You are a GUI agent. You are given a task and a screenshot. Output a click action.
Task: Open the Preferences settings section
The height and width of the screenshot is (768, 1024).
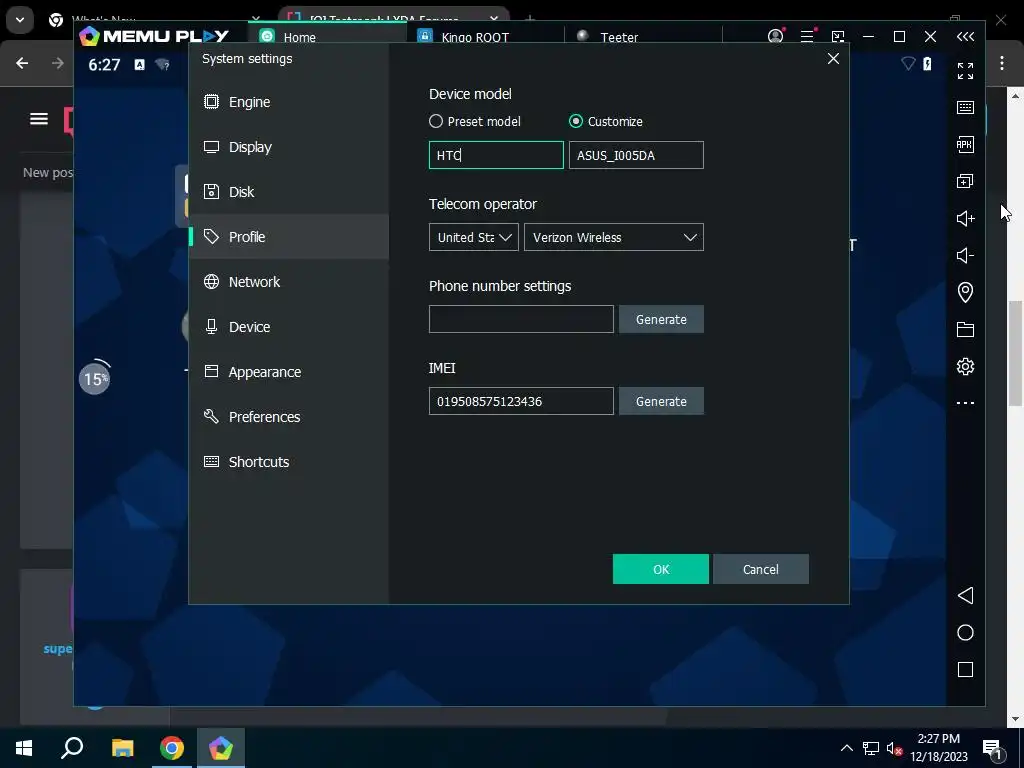point(289,417)
